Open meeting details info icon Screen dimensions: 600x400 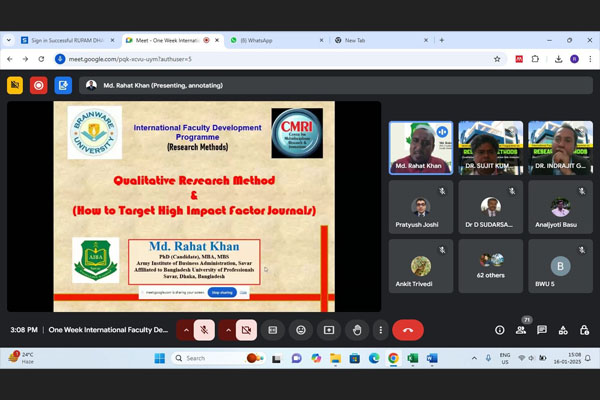pyautogui.click(x=499, y=329)
